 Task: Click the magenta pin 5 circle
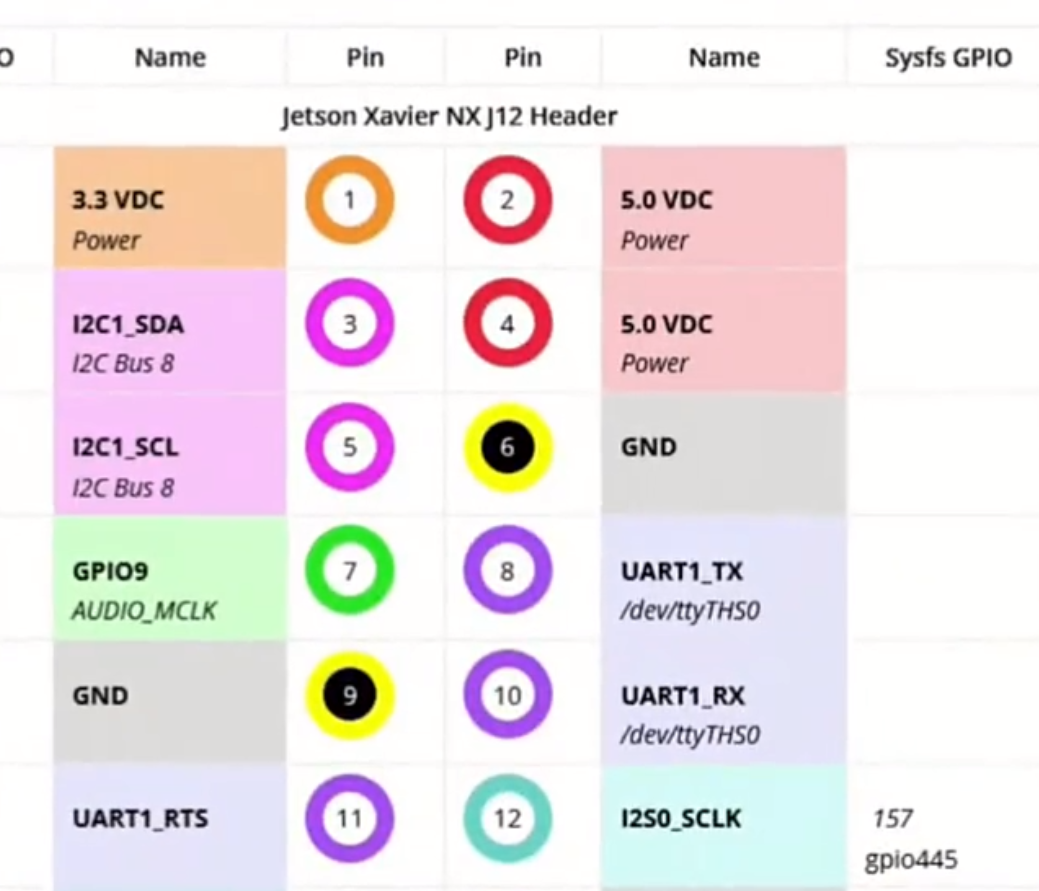click(x=349, y=447)
